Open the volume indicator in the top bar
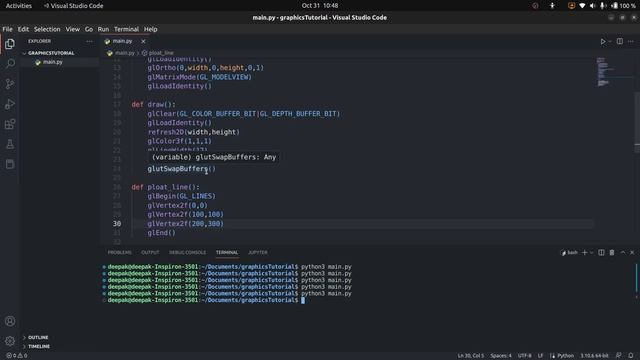Screen dimensions: 640x360 592,6
